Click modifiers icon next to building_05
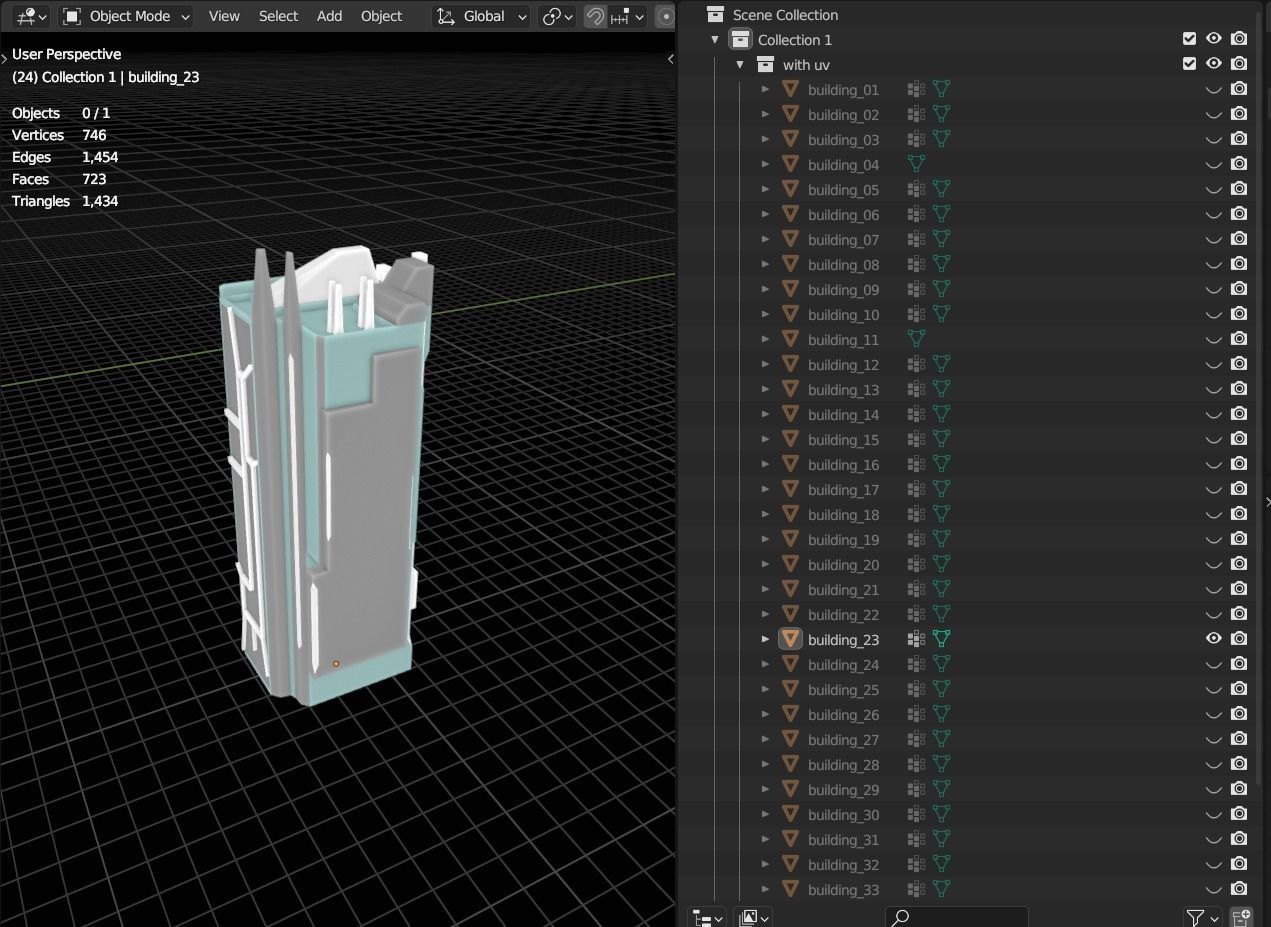1271x927 pixels. pyautogui.click(x=915, y=189)
